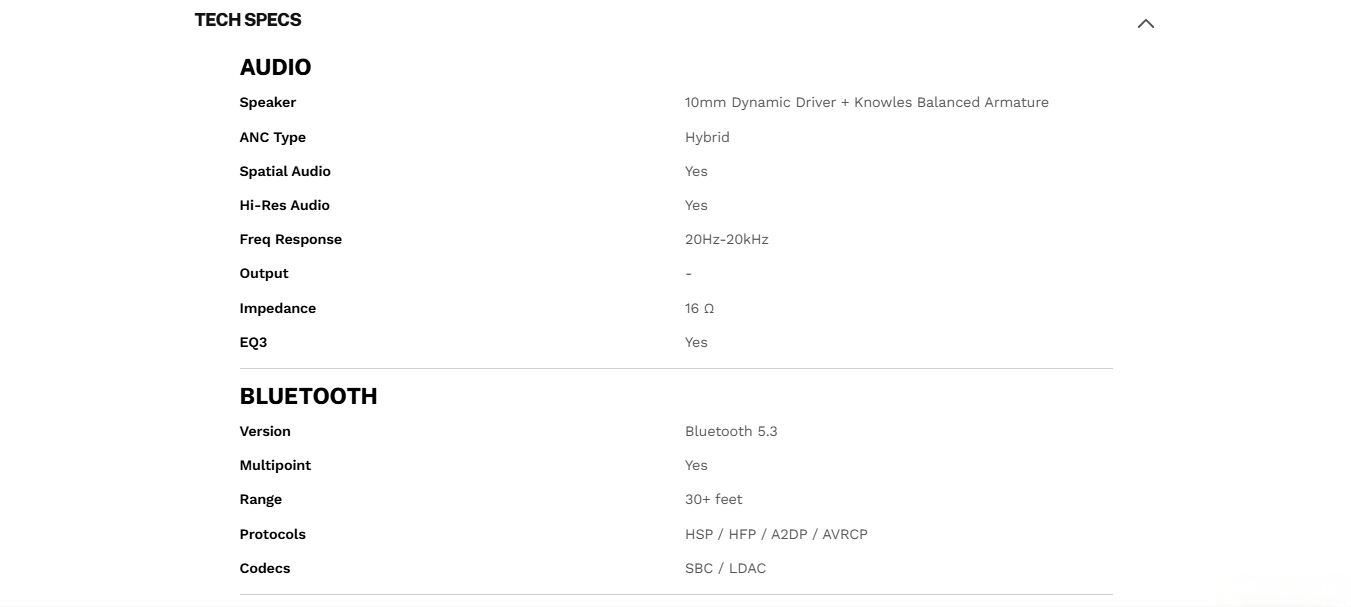Click the Hybrid ANC value
This screenshot has width=1351, height=607.
point(707,137)
